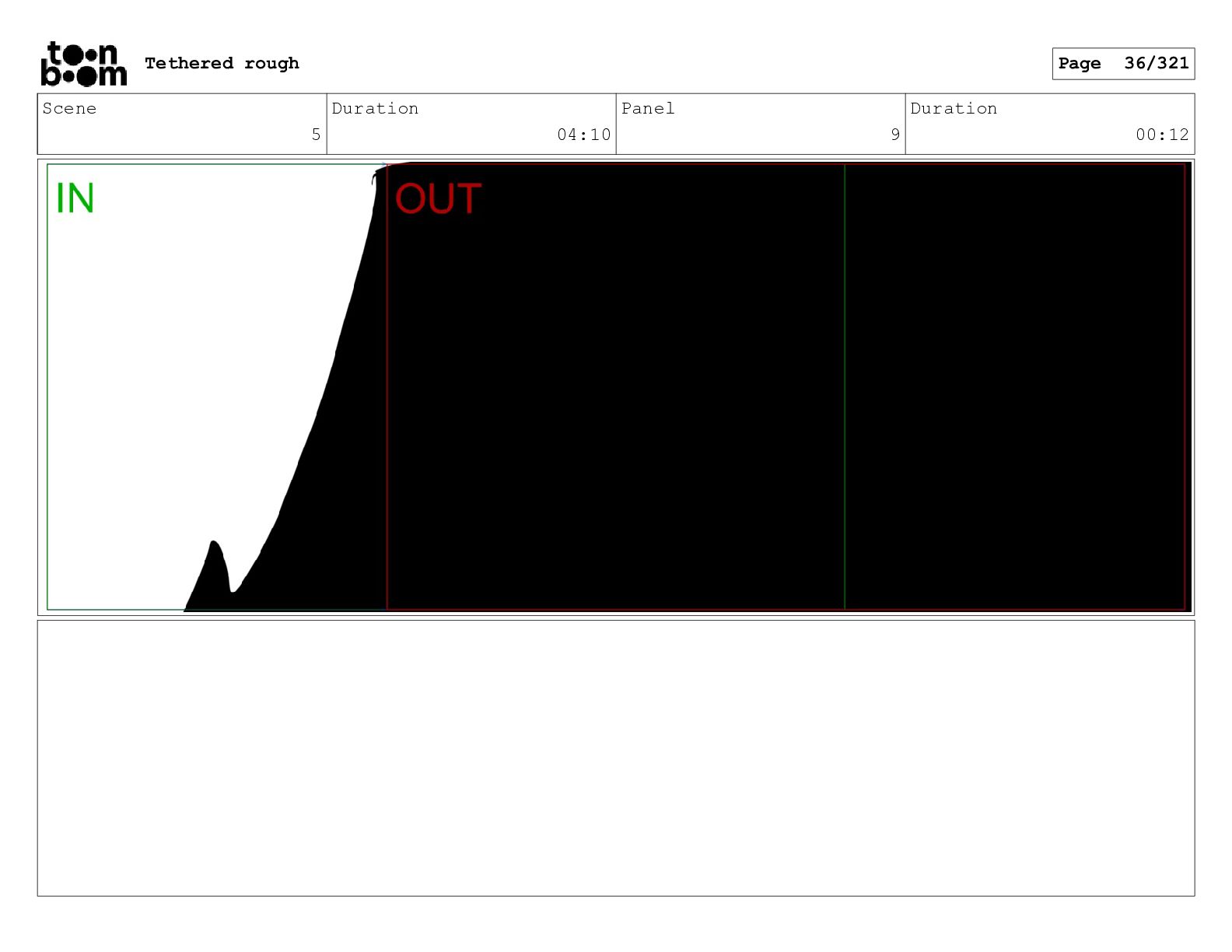Click the 'Panel' header label
The image size is (1232, 952).
pyautogui.click(x=648, y=108)
